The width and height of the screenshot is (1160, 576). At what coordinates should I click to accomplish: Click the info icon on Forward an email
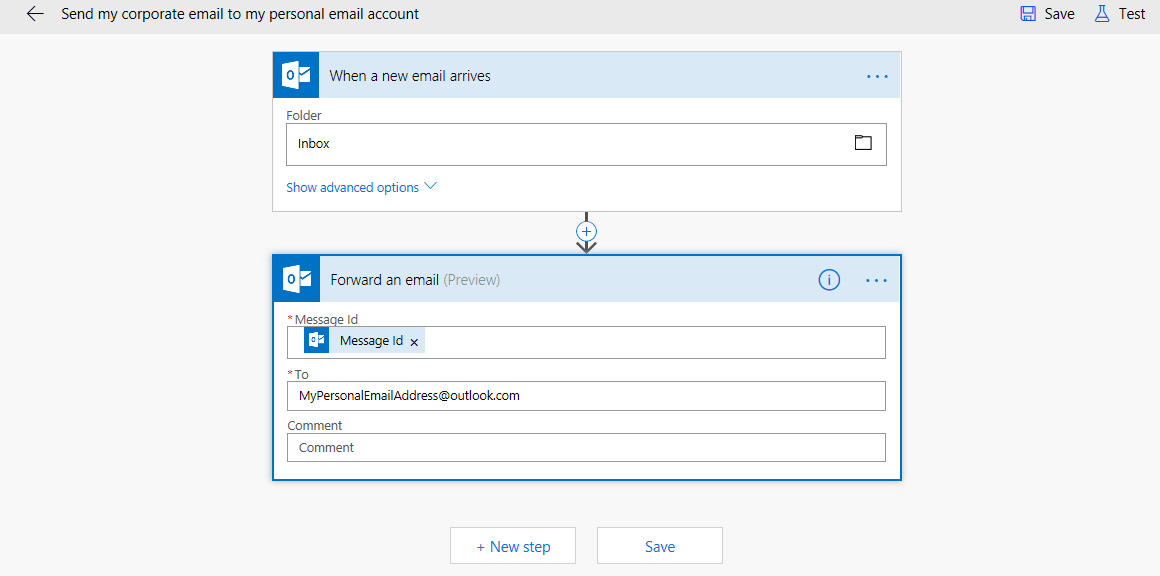click(829, 280)
